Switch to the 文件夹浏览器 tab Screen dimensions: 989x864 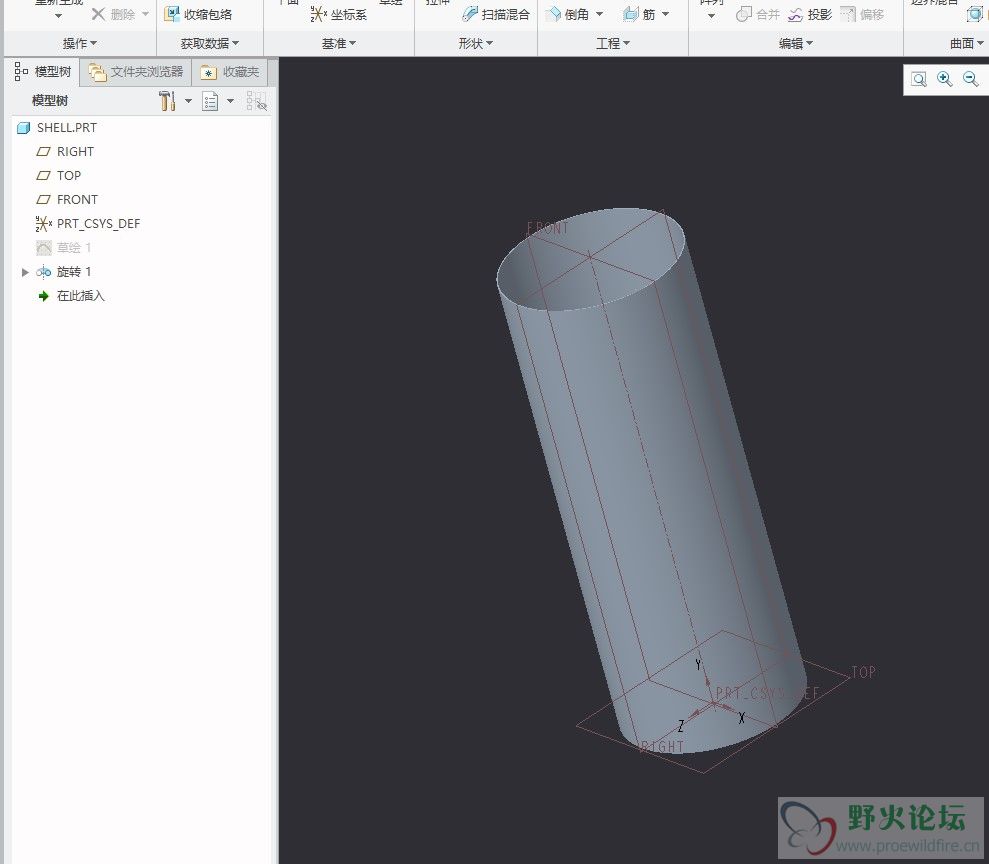[136, 73]
